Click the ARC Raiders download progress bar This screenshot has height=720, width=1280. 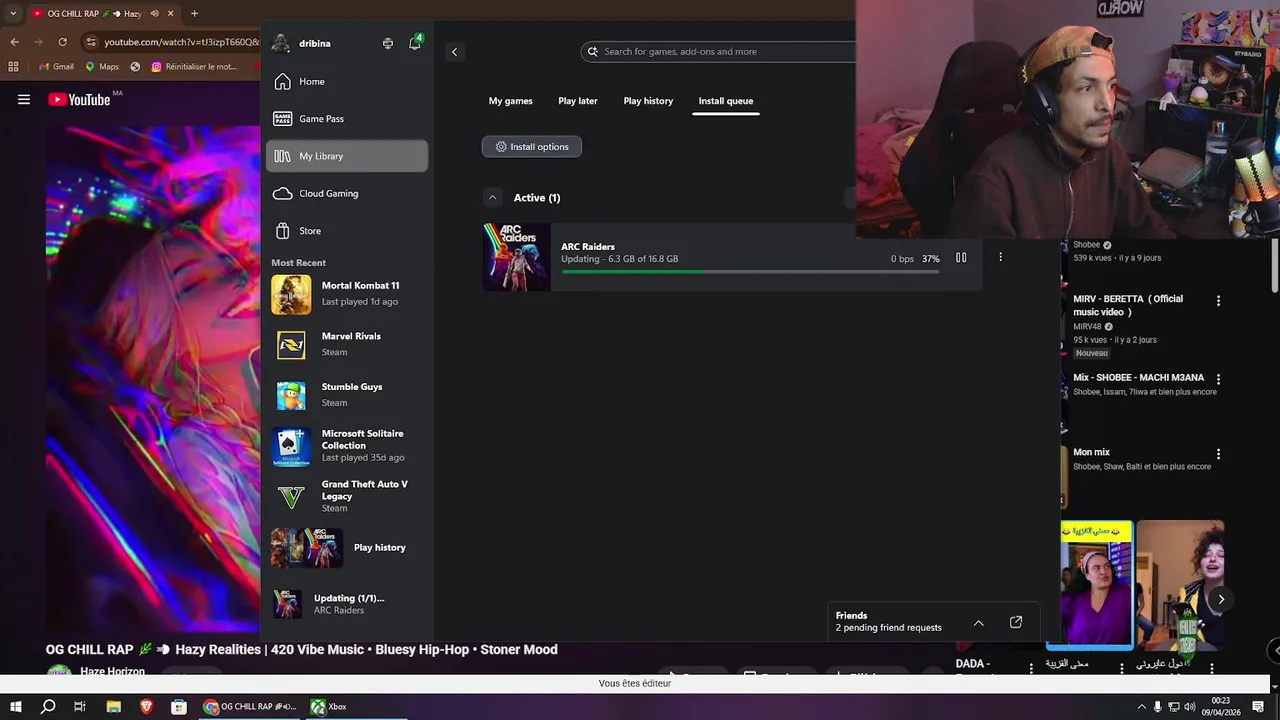pyautogui.click(x=750, y=271)
